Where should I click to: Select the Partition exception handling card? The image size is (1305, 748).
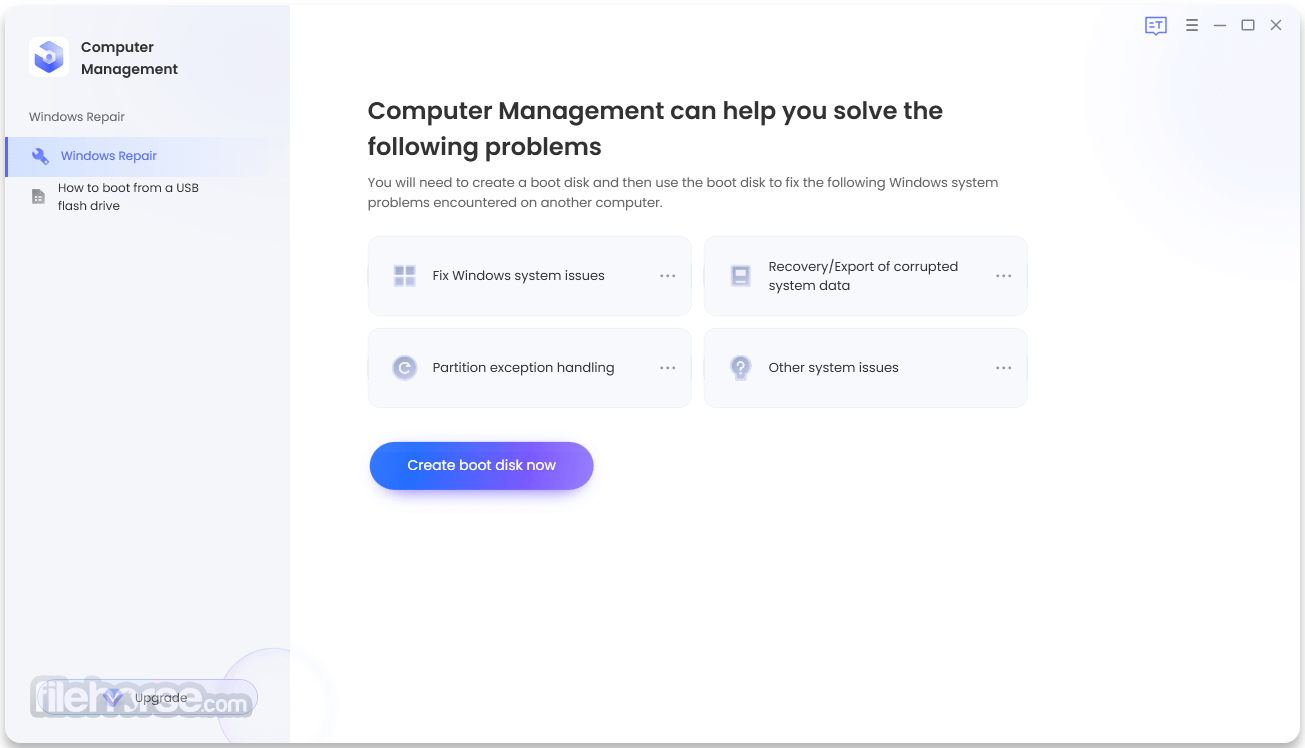pyautogui.click(x=529, y=368)
